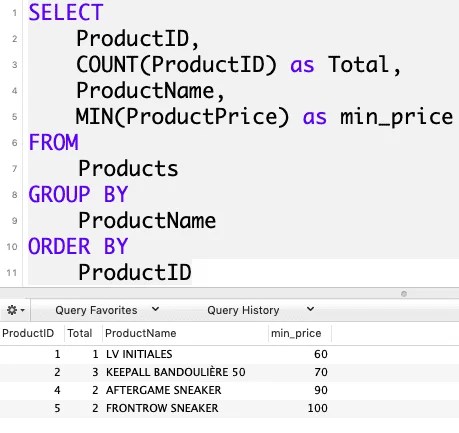The image size is (459, 433).
Task: Open the Query Favorites dropdown
Action: click(x=107, y=310)
